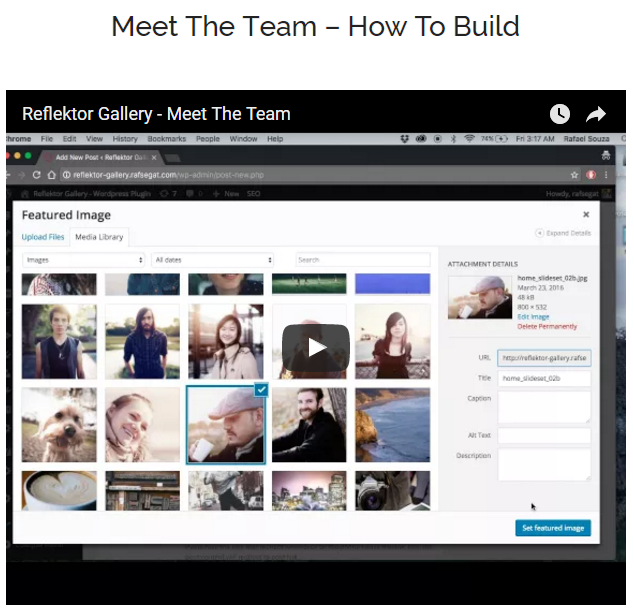Select the smiling woman in coat thumbnail
This screenshot has height=613, width=634.
pyautogui.click(x=226, y=342)
